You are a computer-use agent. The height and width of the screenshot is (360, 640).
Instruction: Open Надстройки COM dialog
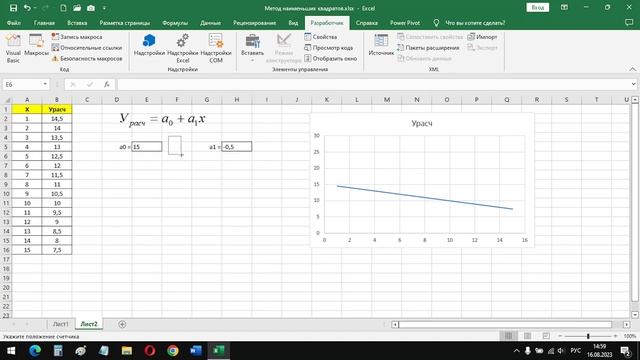point(216,48)
